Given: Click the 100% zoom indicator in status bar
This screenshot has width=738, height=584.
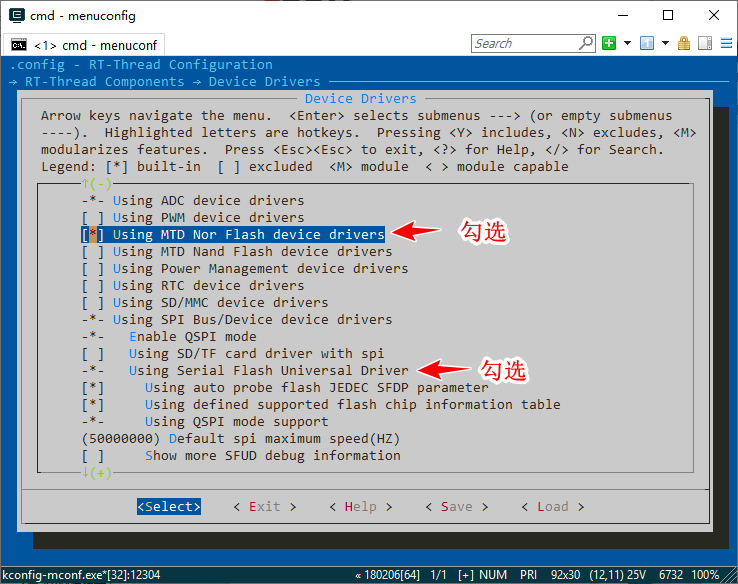Looking at the screenshot, I should pyautogui.click(x=705, y=575).
